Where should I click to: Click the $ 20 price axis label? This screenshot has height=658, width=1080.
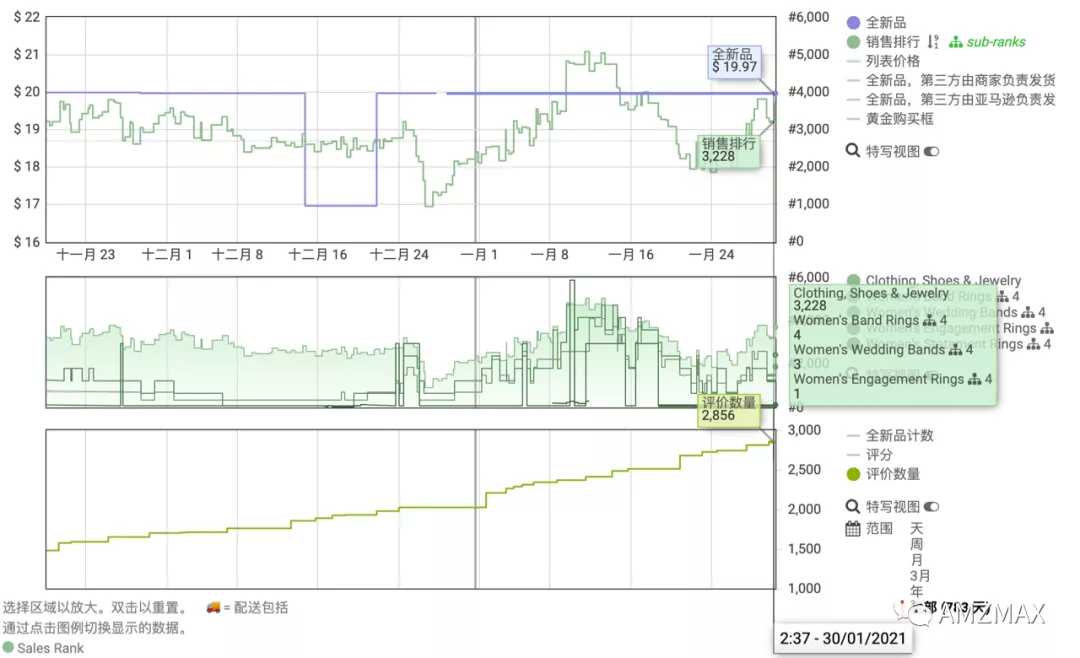click(27, 92)
